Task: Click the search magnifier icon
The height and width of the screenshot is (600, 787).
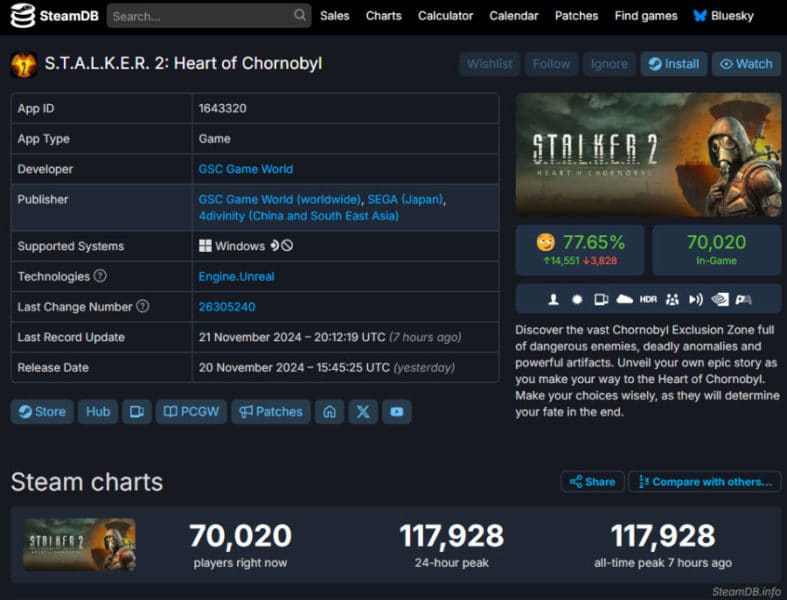Action: 300,15
